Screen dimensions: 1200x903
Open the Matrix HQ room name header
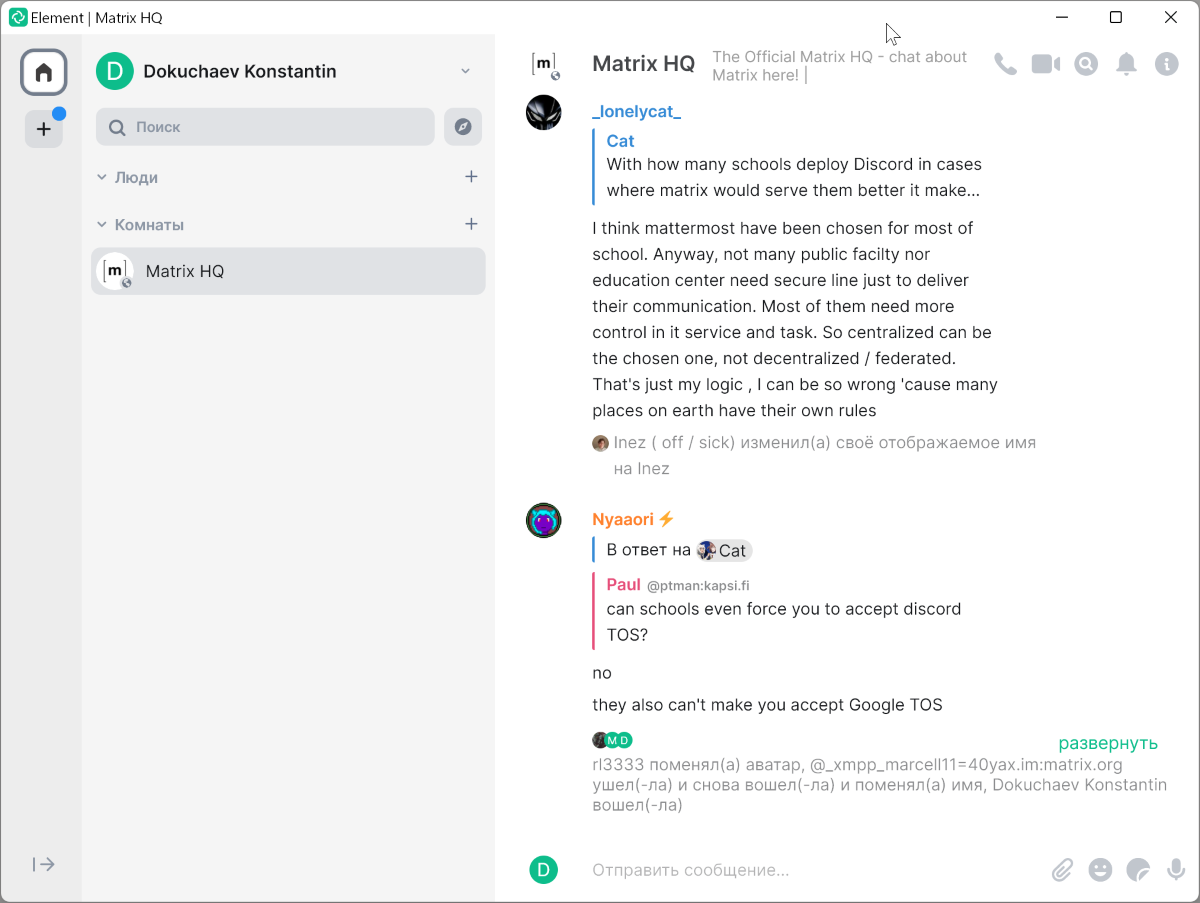(x=643, y=64)
